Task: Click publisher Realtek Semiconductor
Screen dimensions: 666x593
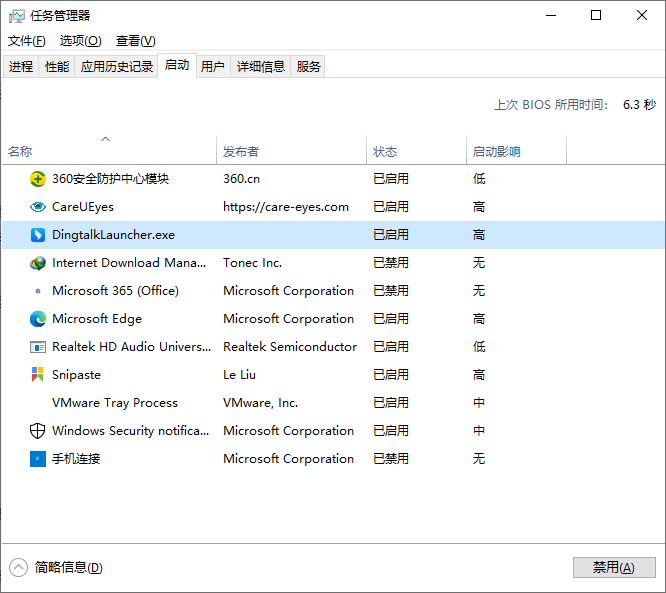Action: tap(290, 347)
